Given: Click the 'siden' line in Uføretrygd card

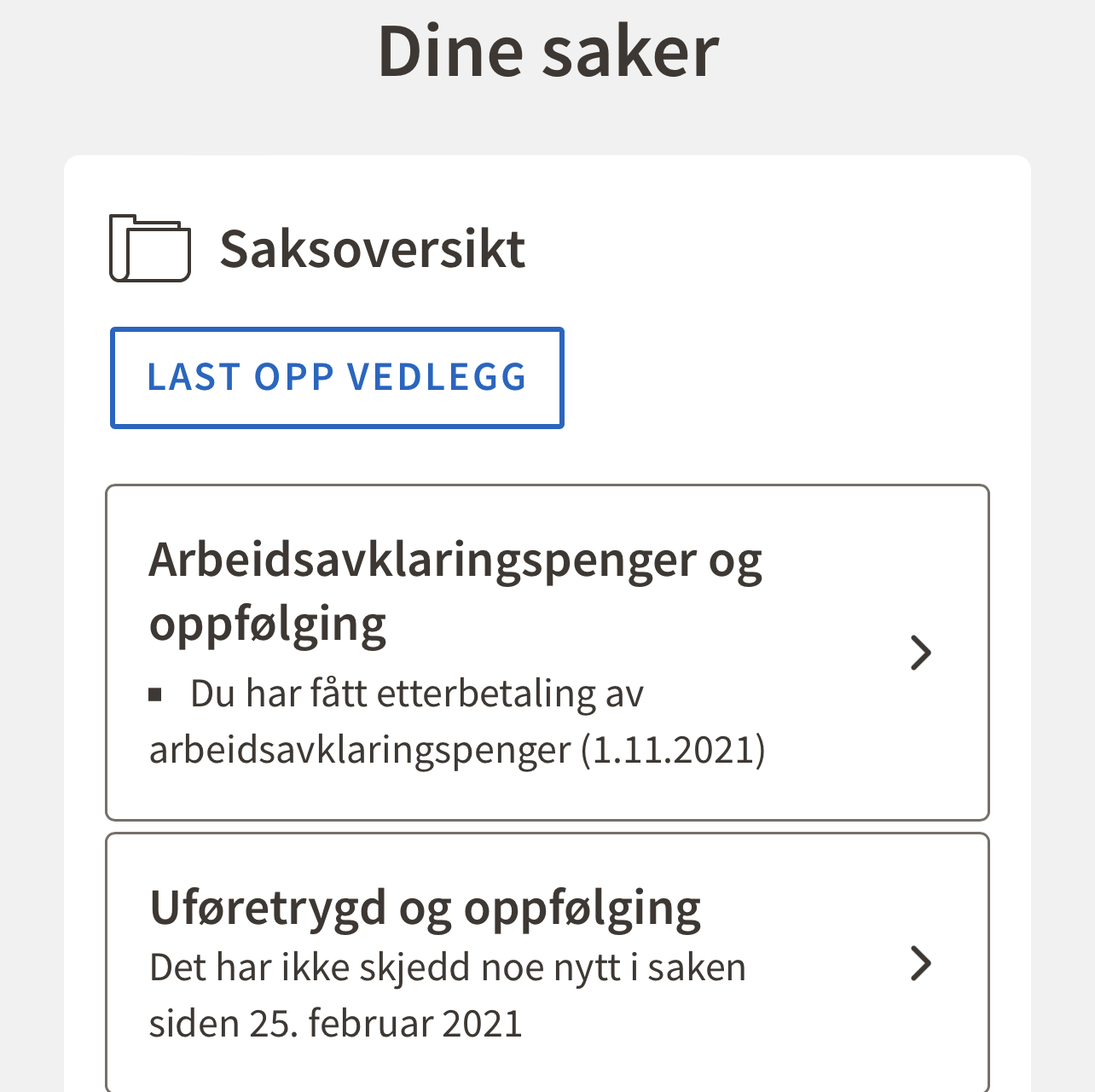Looking at the screenshot, I should pos(335,1024).
